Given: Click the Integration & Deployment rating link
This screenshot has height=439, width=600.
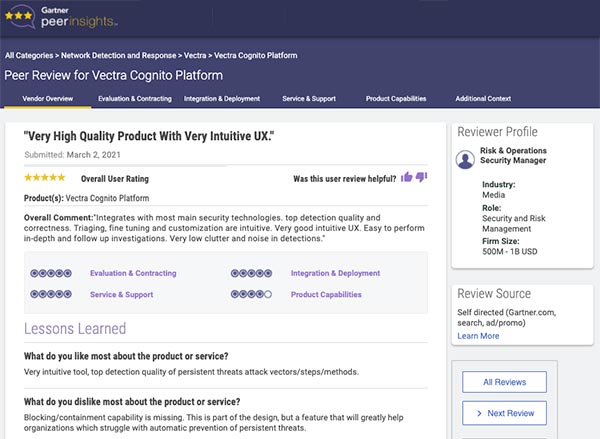Looking at the screenshot, I should tap(335, 273).
